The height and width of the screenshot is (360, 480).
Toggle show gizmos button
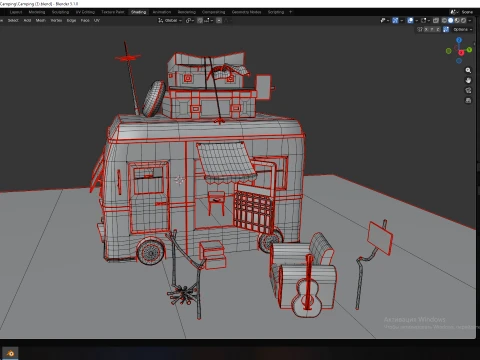[x=395, y=20]
